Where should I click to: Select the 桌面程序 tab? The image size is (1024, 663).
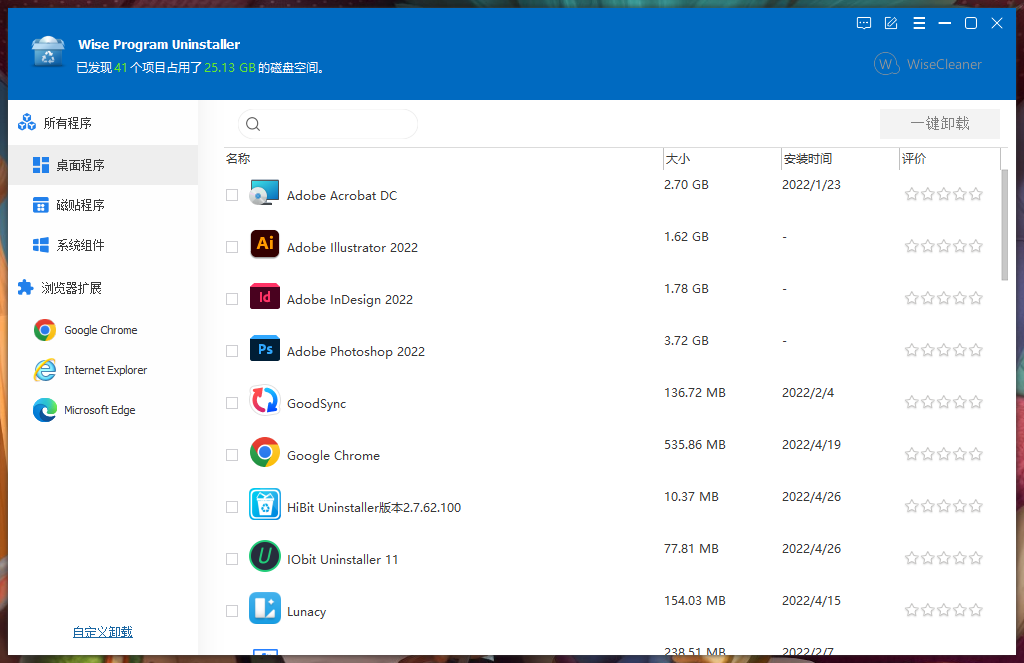[103, 165]
